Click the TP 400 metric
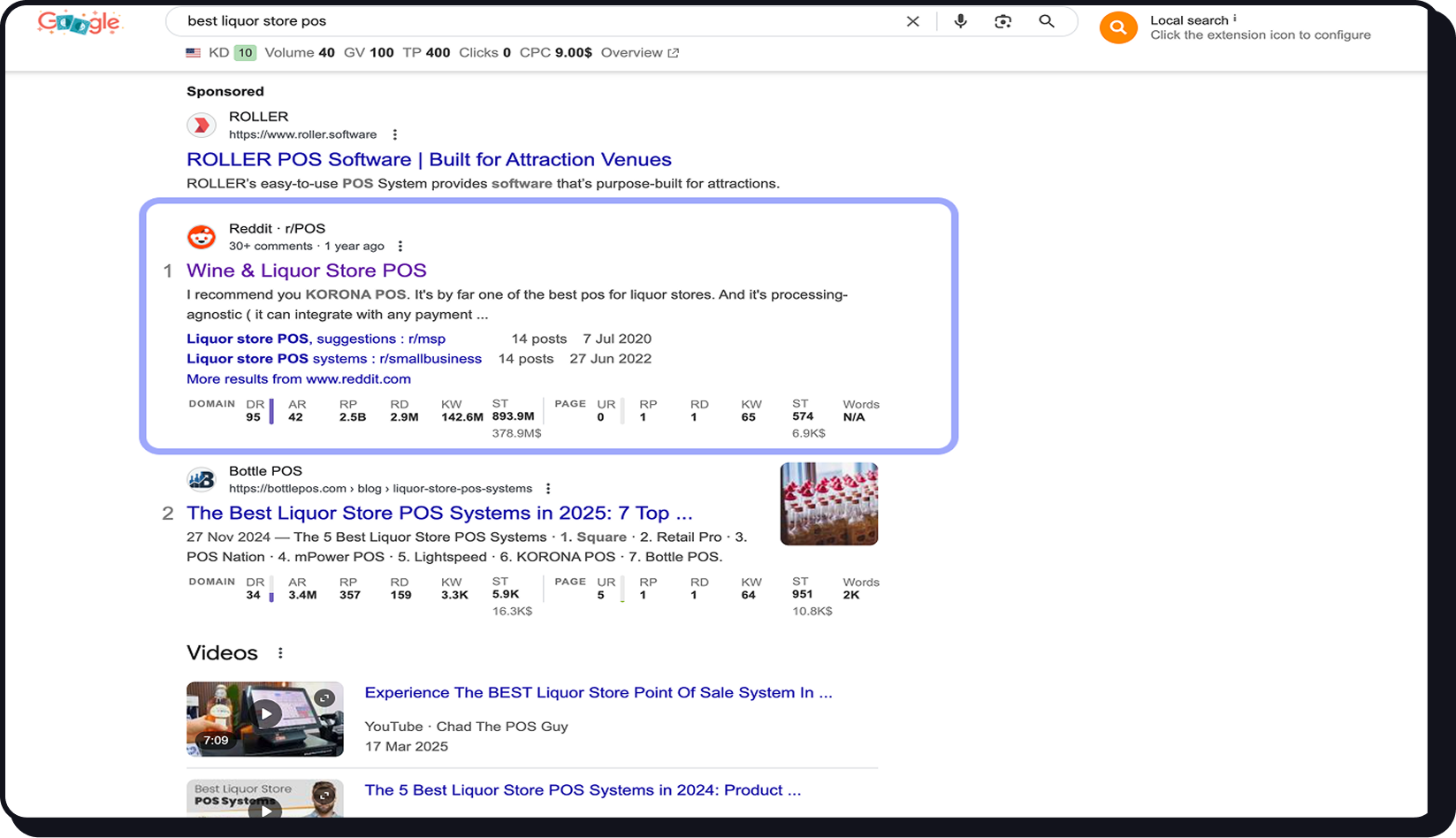 click(426, 53)
